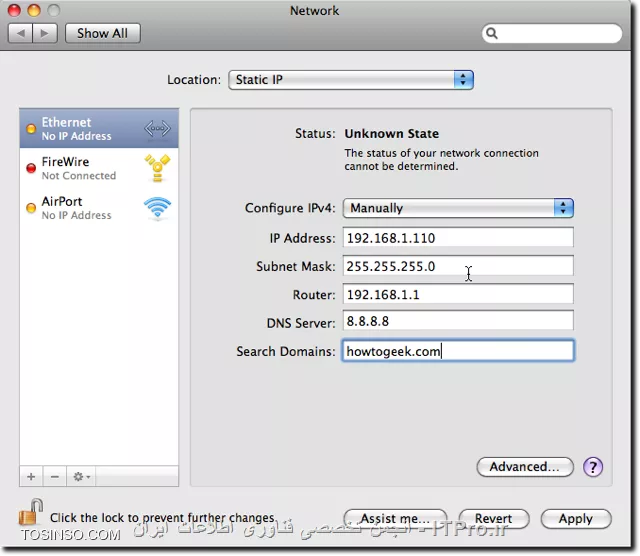Image resolution: width=640 pixels, height=556 pixels.
Task: Click the magnifying glass search icon
Action: point(492,33)
